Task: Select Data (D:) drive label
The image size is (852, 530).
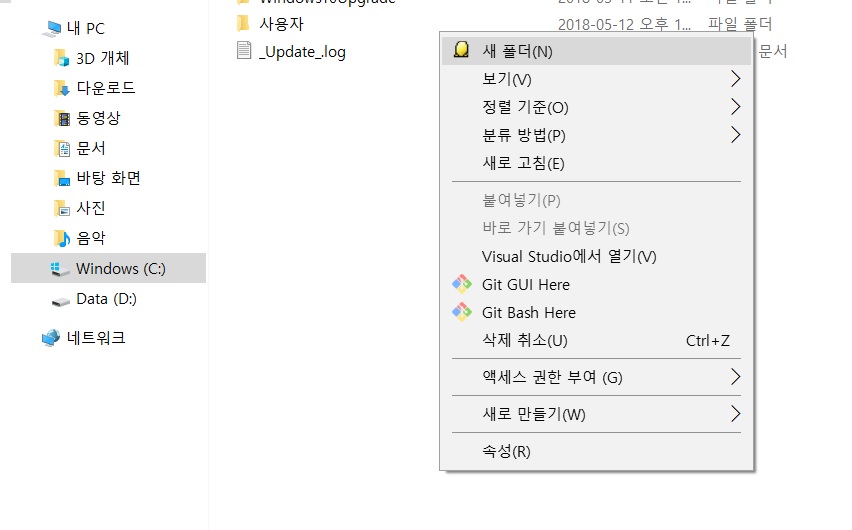Action: tap(106, 299)
